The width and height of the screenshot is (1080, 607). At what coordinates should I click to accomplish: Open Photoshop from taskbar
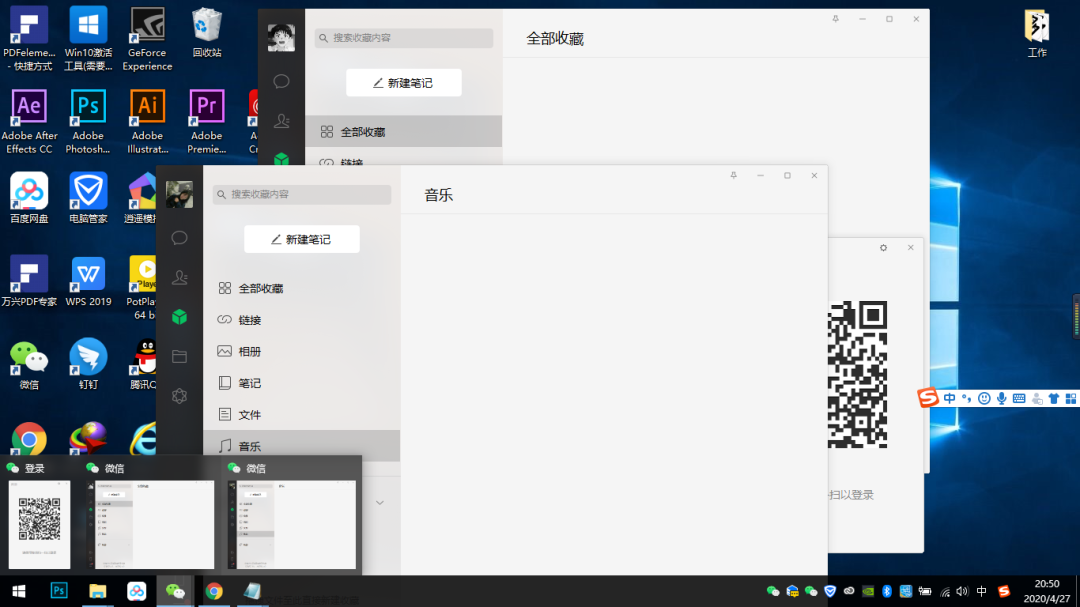59,591
